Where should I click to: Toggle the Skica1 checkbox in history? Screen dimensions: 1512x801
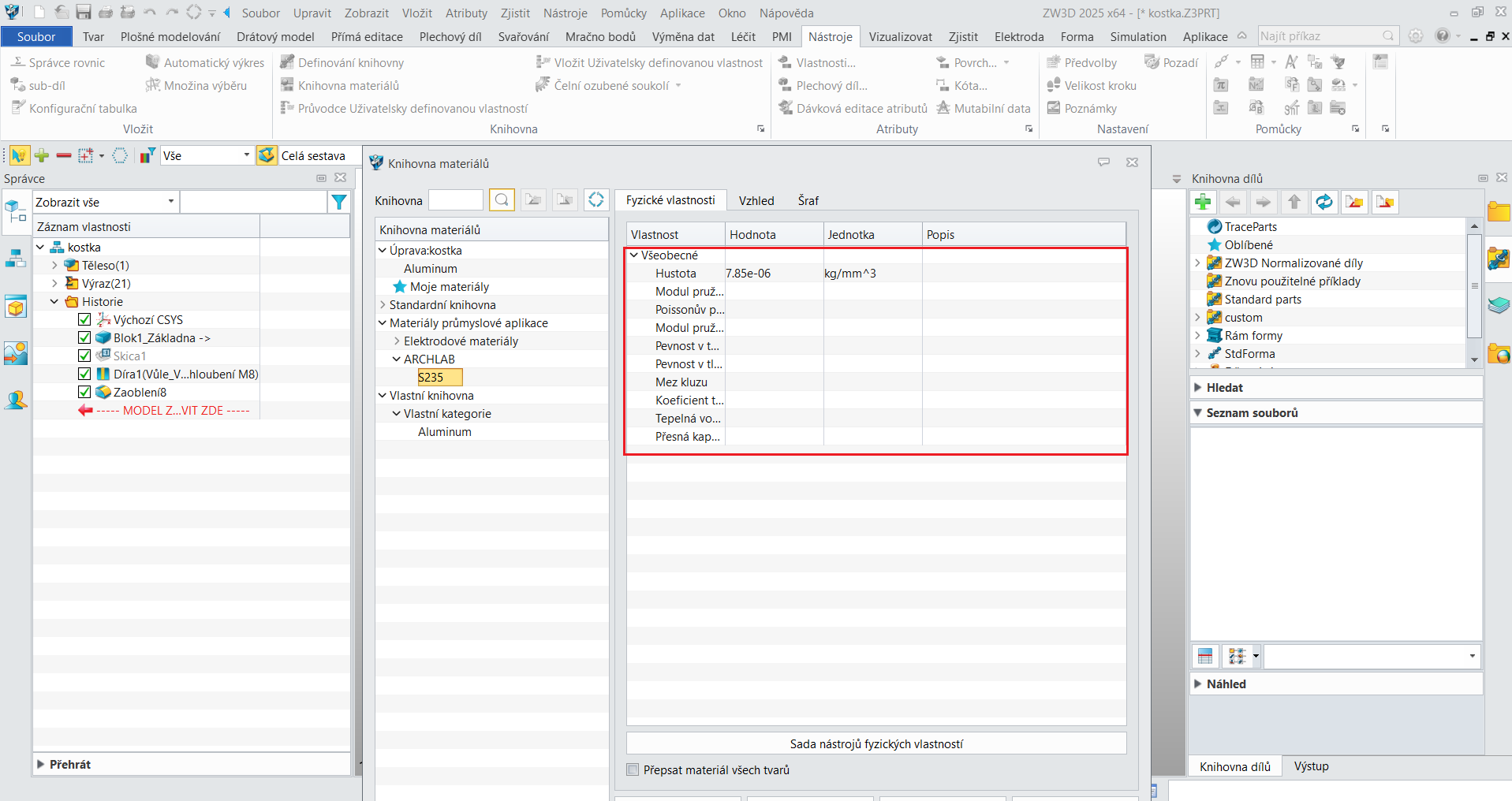pyautogui.click(x=84, y=356)
